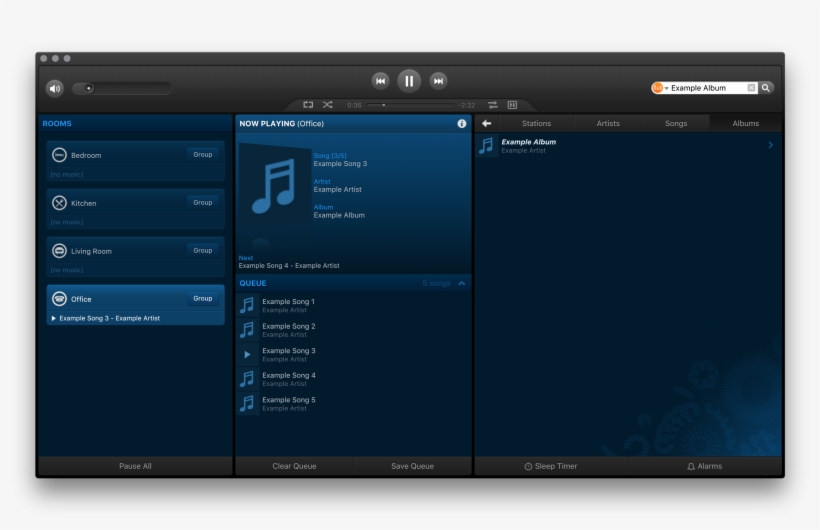This screenshot has height=530, width=820.
Task: Click the Rooms panel header
Action: (x=135, y=123)
